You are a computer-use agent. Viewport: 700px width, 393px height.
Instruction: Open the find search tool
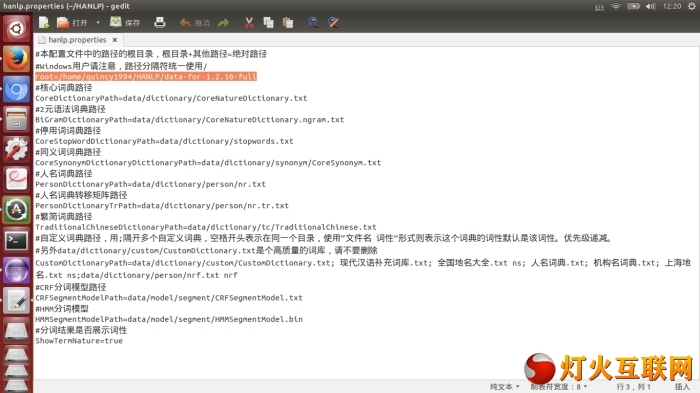(313, 22)
